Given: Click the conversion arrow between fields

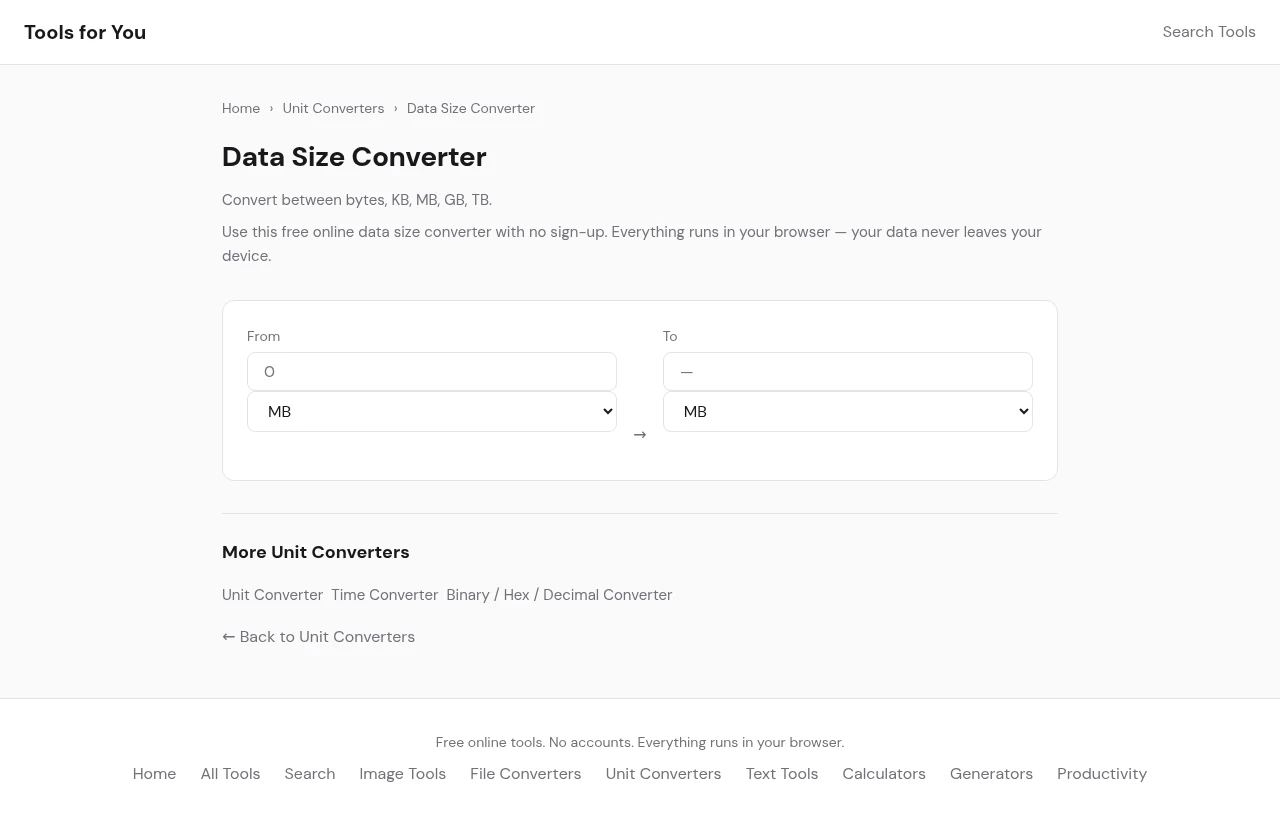Looking at the screenshot, I should point(640,435).
